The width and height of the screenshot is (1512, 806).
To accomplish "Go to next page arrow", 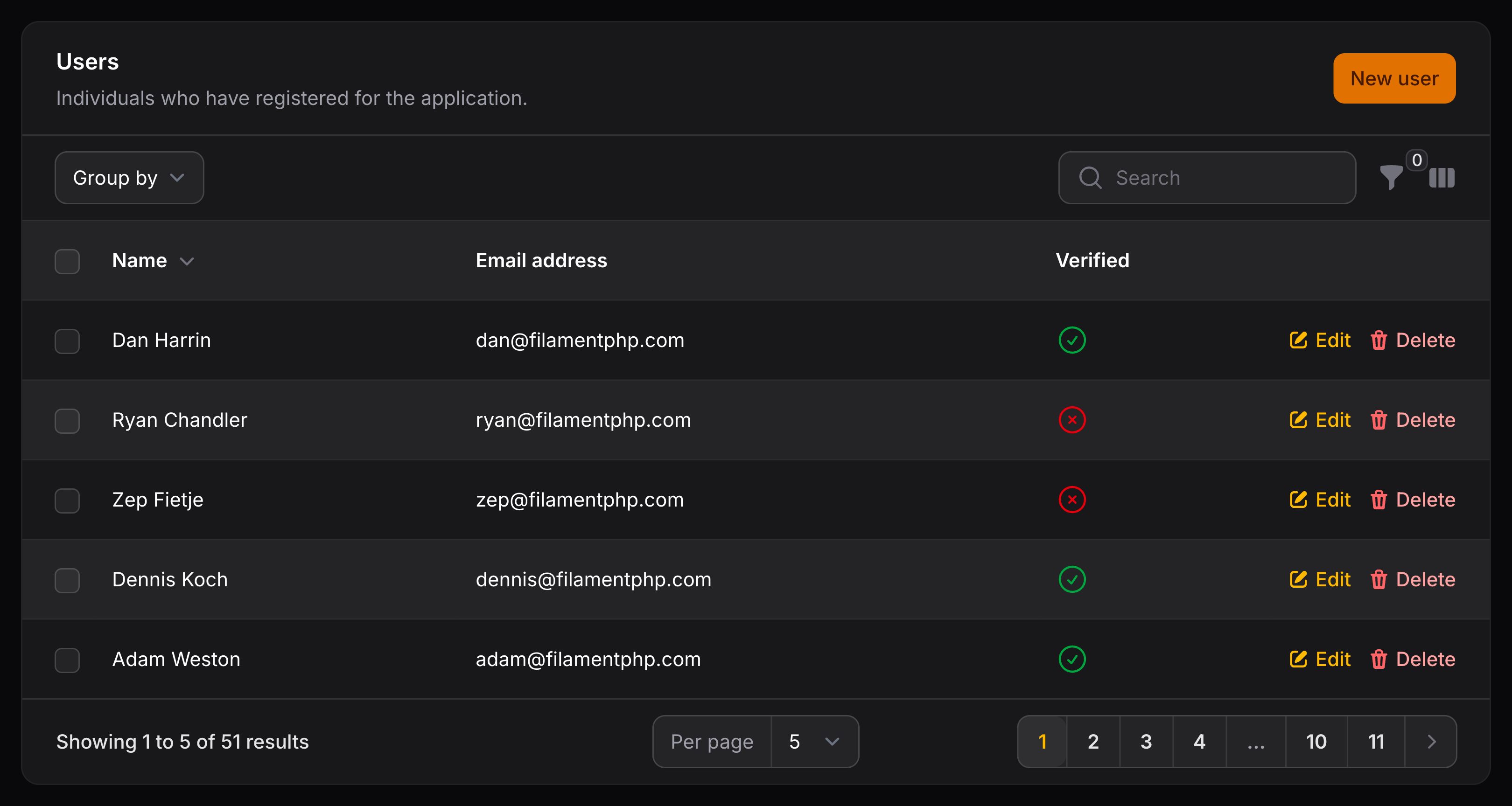I will (1431, 742).
